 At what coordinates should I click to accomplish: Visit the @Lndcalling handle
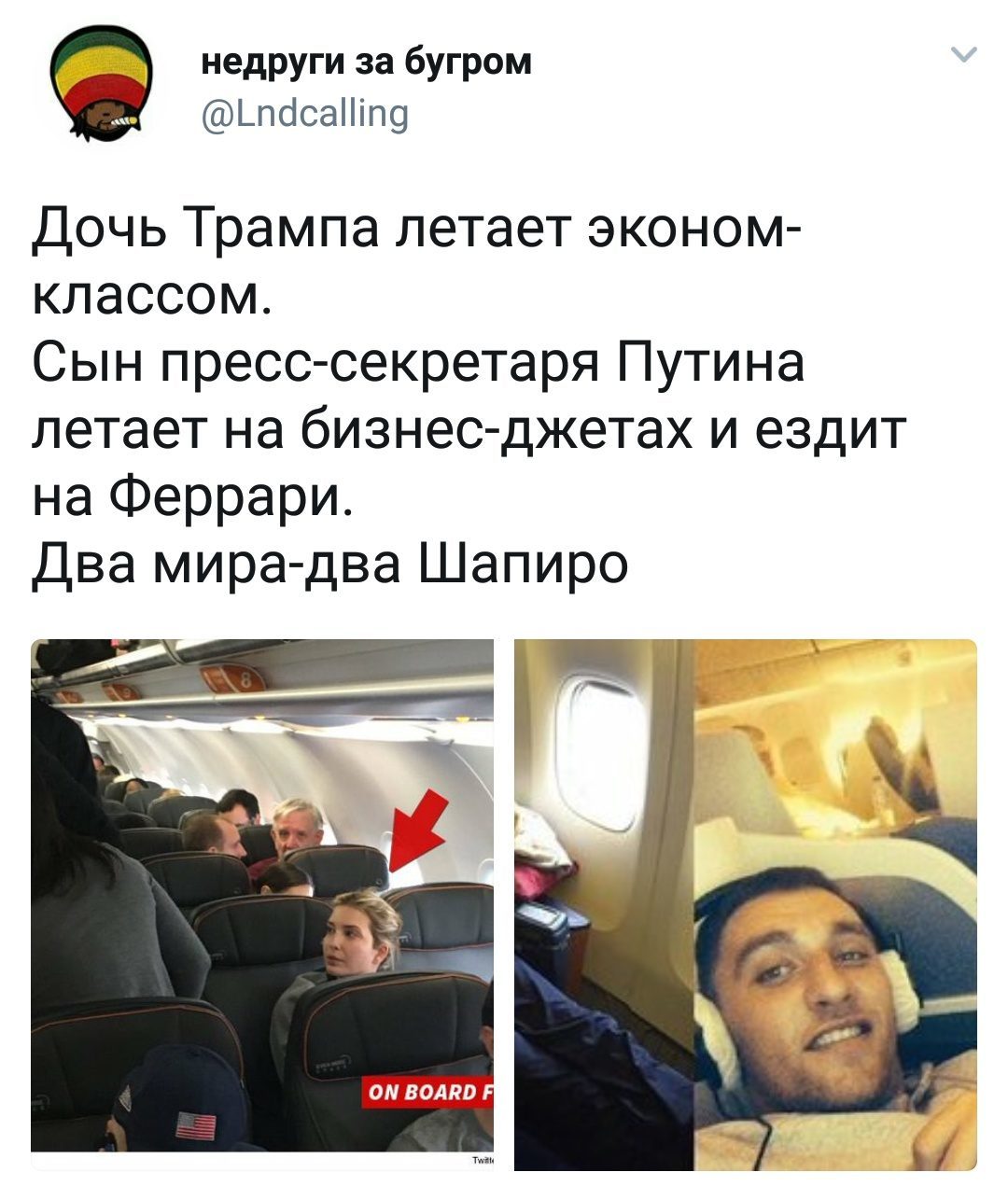[305, 112]
